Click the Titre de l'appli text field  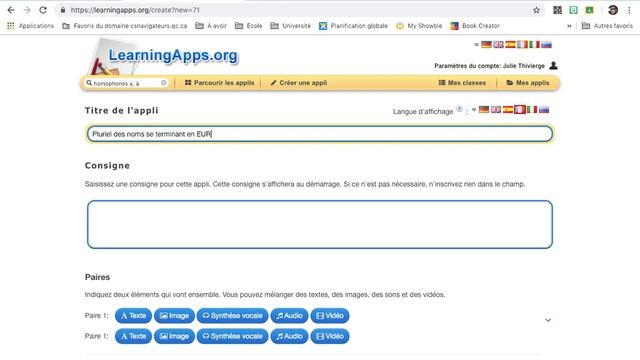[320, 134]
